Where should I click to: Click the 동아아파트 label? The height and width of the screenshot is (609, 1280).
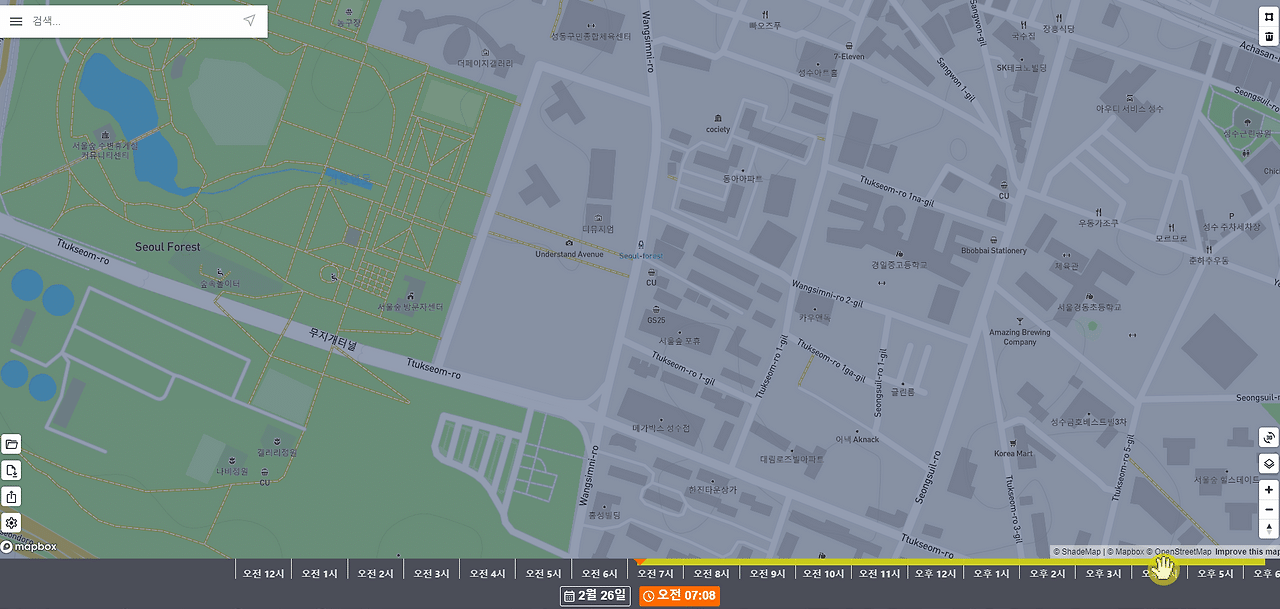pos(742,179)
